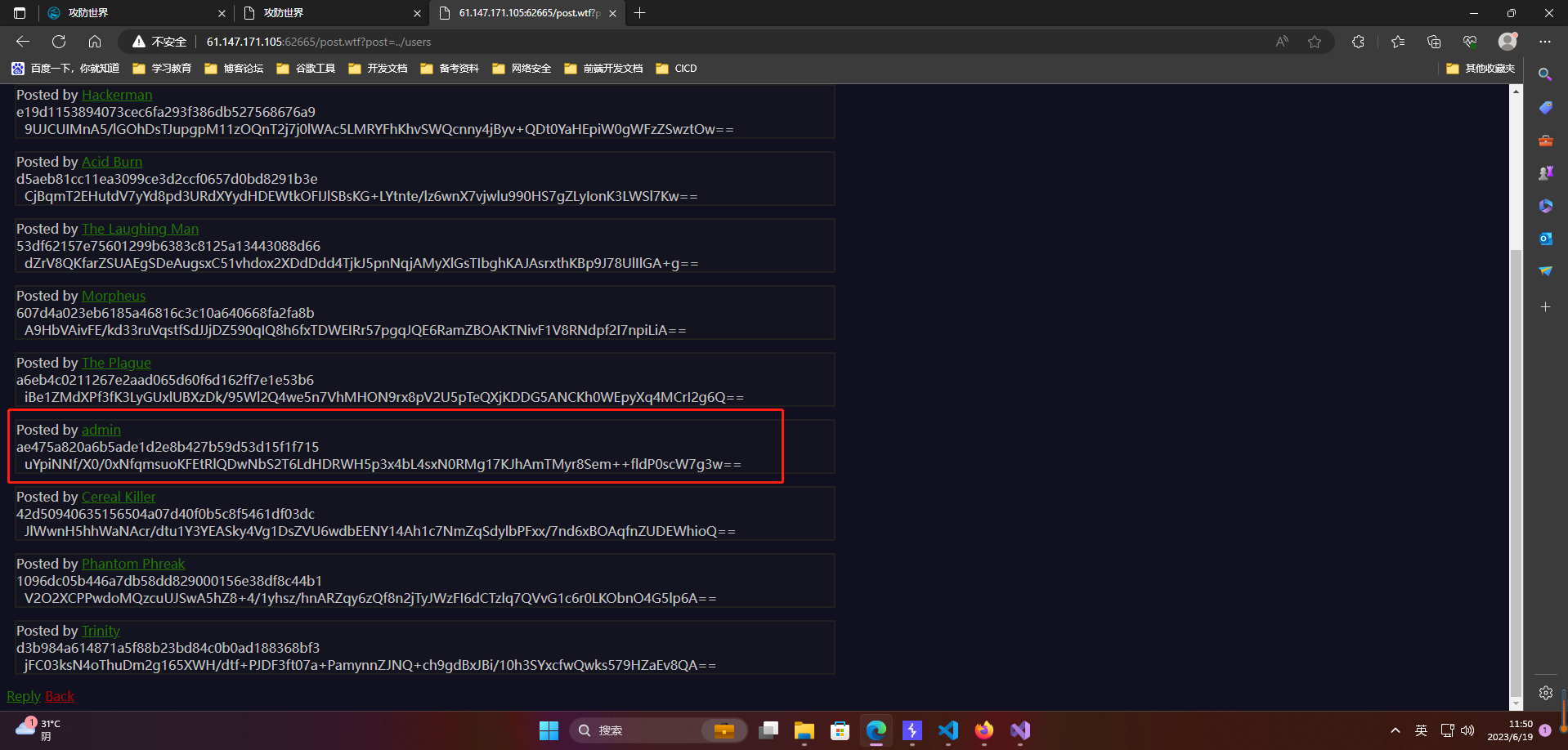Open the collections icon
Screen dimensions: 1568x750
[1434, 42]
